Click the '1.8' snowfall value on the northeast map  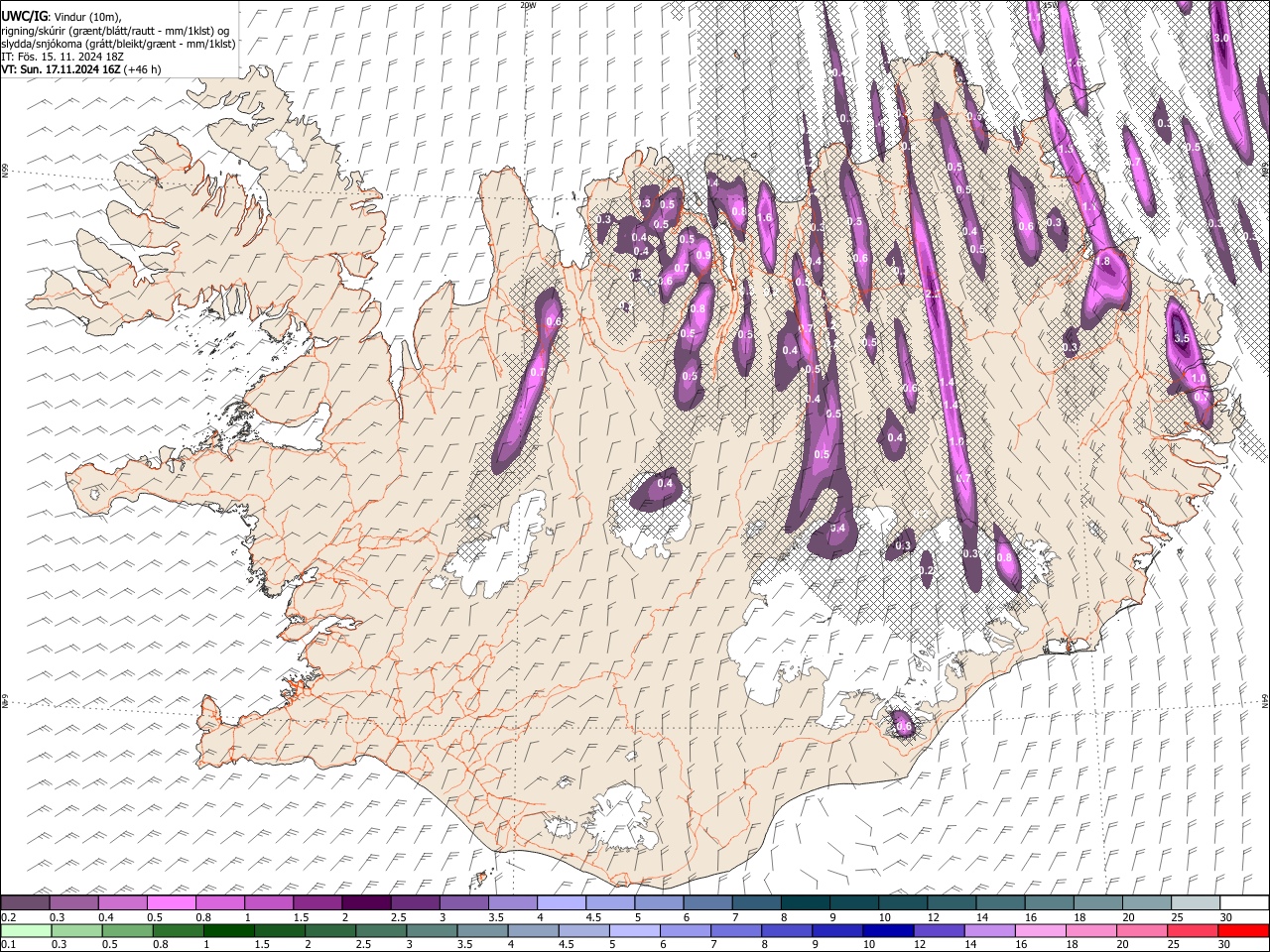(1101, 261)
